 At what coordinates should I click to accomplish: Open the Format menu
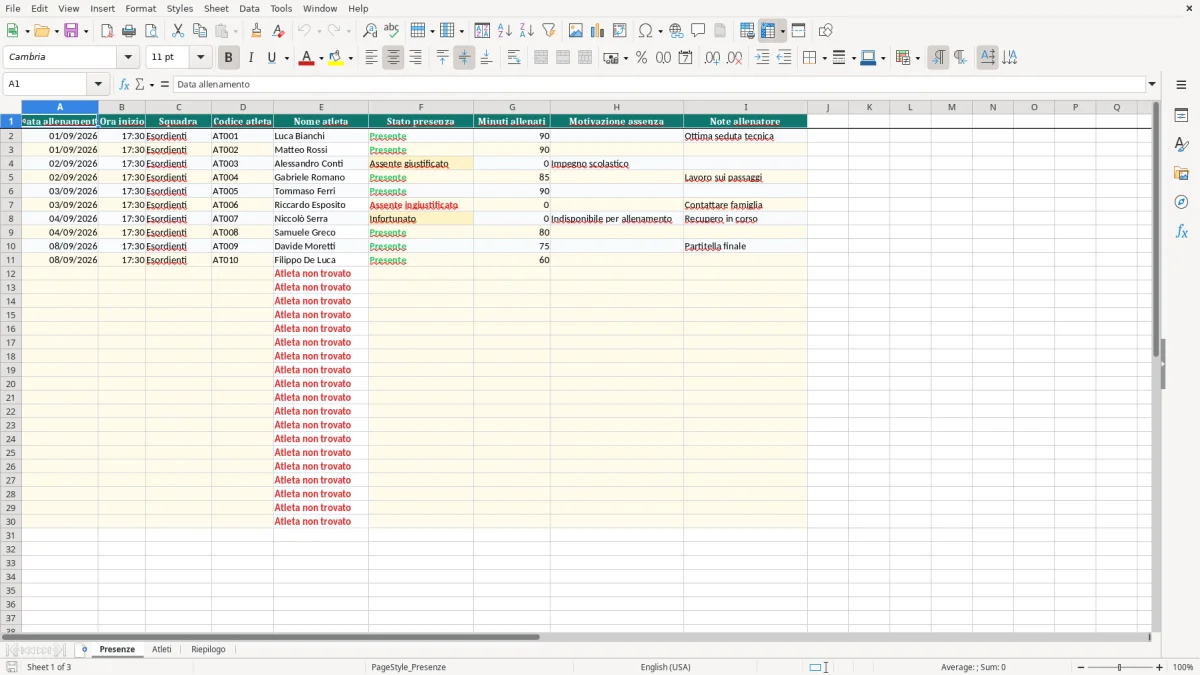[141, 8]
